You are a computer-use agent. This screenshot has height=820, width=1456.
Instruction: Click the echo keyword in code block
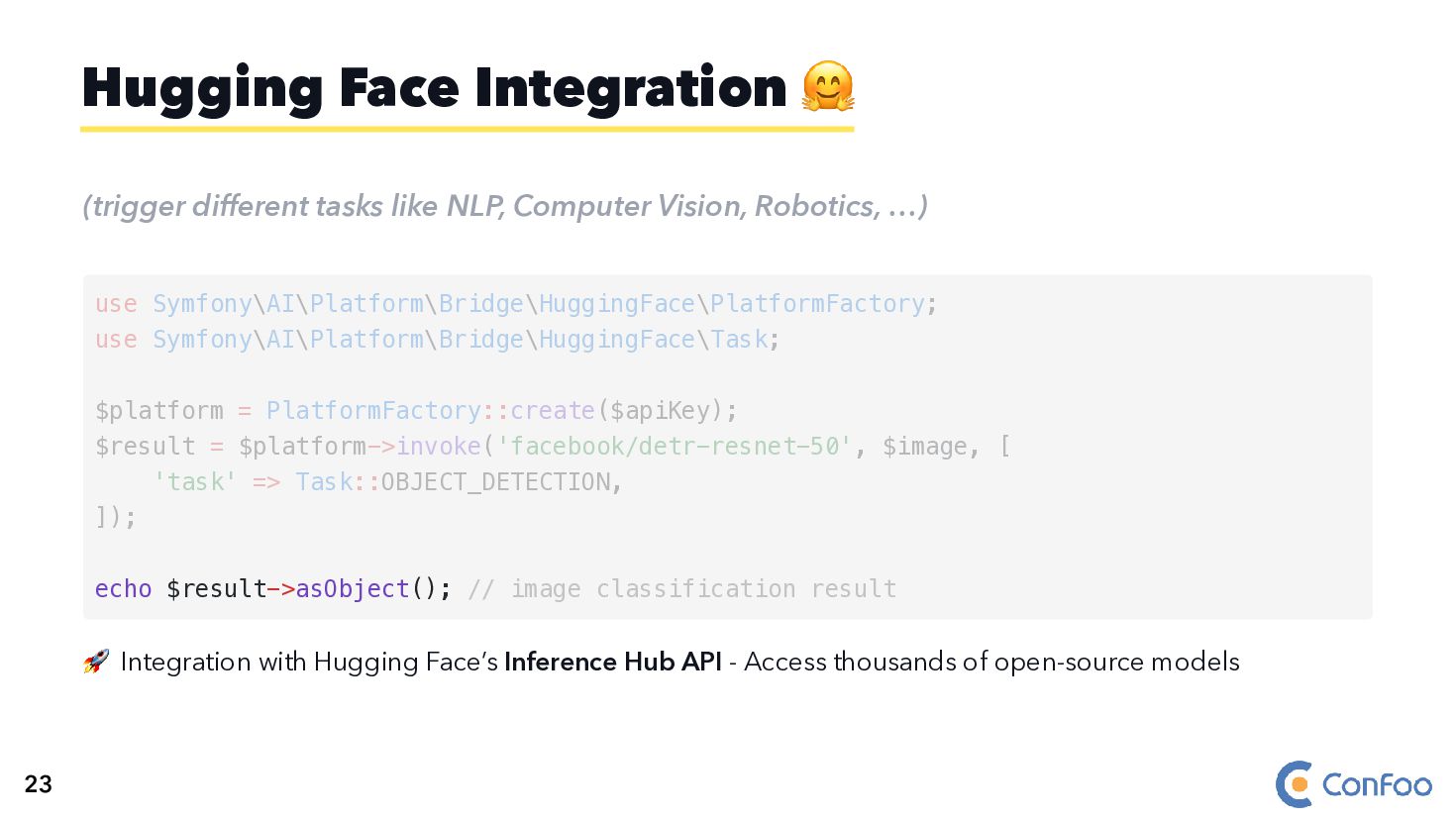coord(123,589)
